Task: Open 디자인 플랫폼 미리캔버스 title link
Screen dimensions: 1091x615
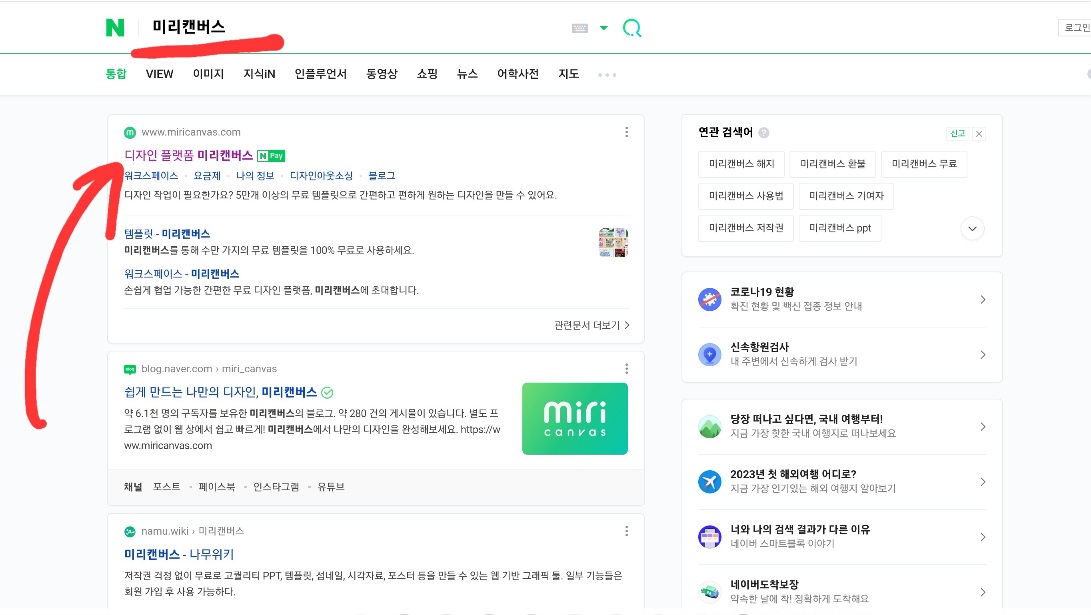Action: click(x=189, y=155)
